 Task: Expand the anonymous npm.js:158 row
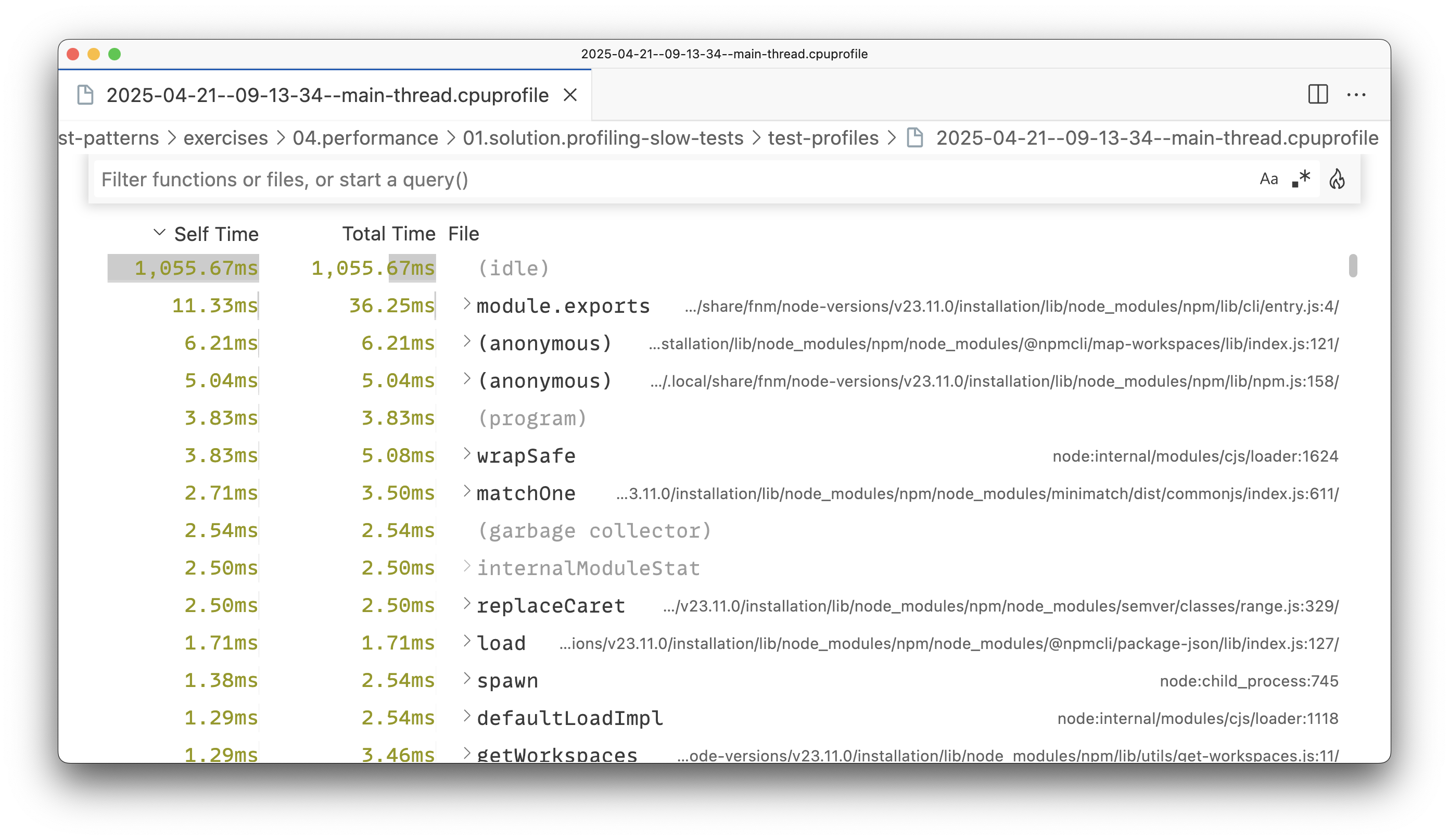point(467,379)
